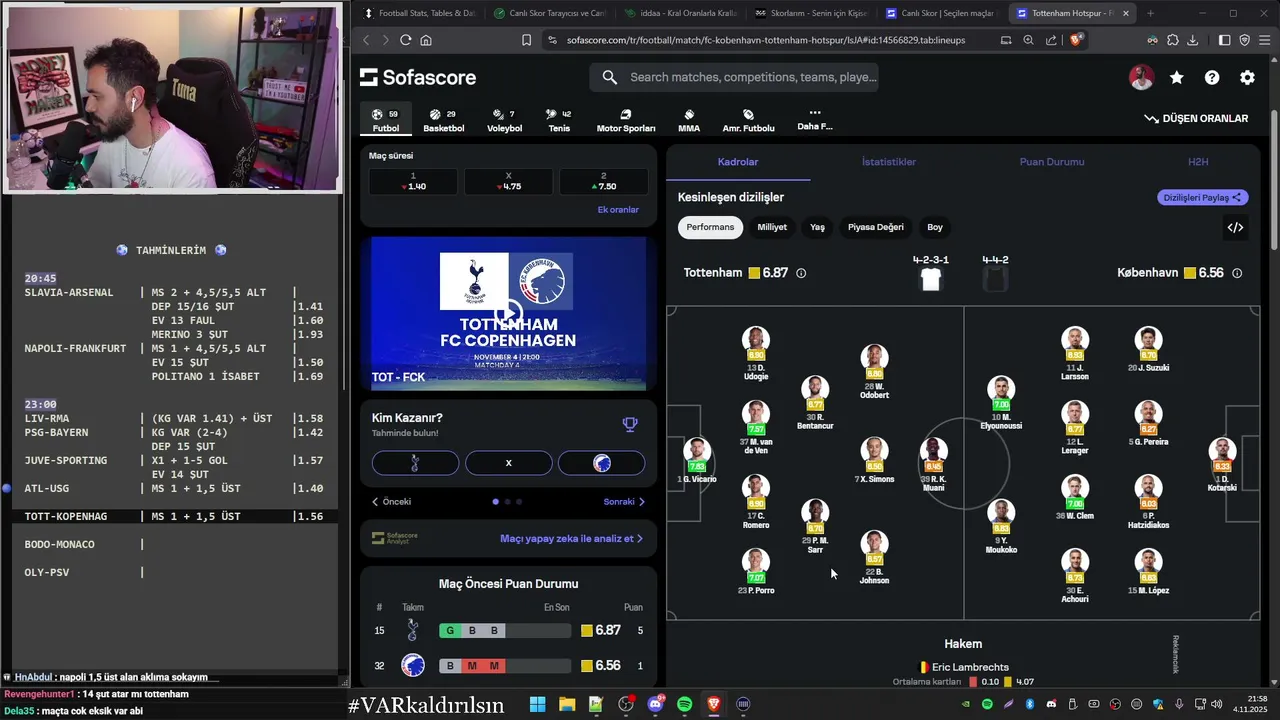Viewport: 1280px width, 720px height.
Task: Click the Dizilişleri Paylaş button
Action: pos(1203,198)
